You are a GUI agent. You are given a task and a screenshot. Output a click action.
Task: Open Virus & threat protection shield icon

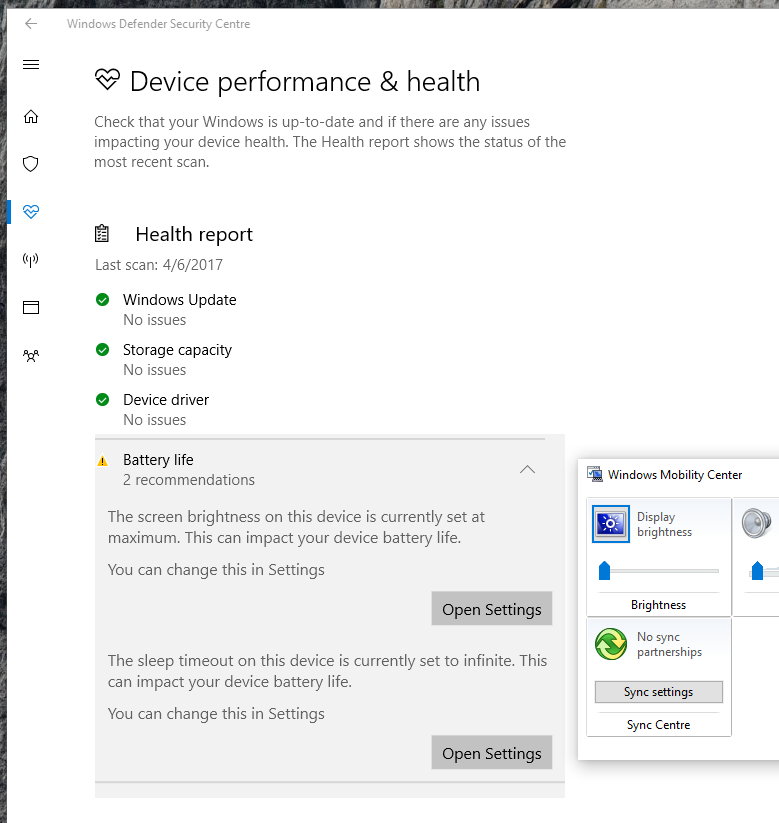pyautogui.click(x=31, y=164)
